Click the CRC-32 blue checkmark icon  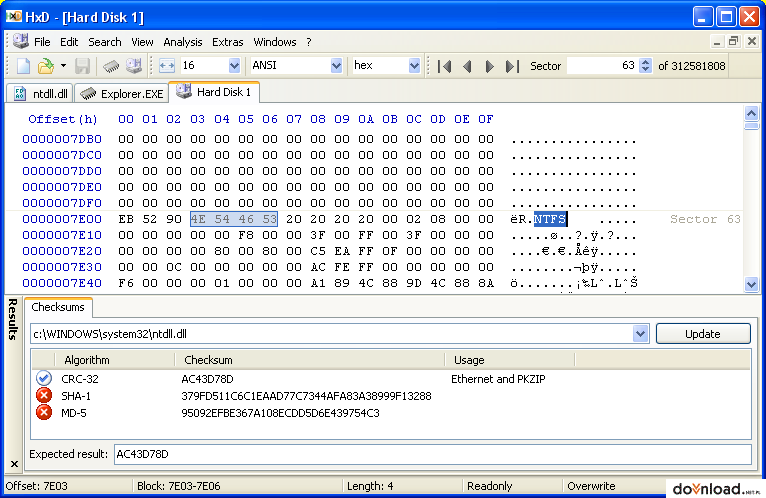pyautogui.click(x=43, y=378)
